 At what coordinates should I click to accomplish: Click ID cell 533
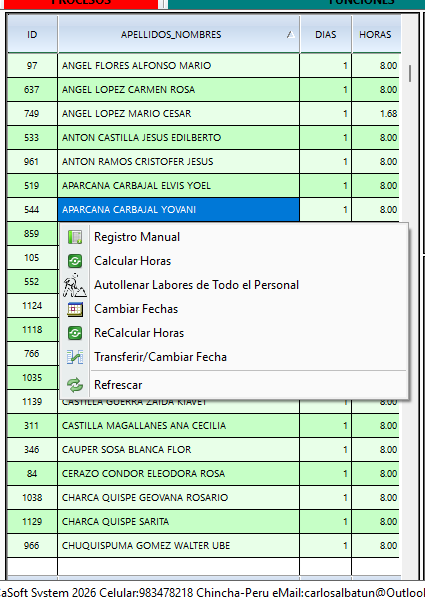click(32, 137)
